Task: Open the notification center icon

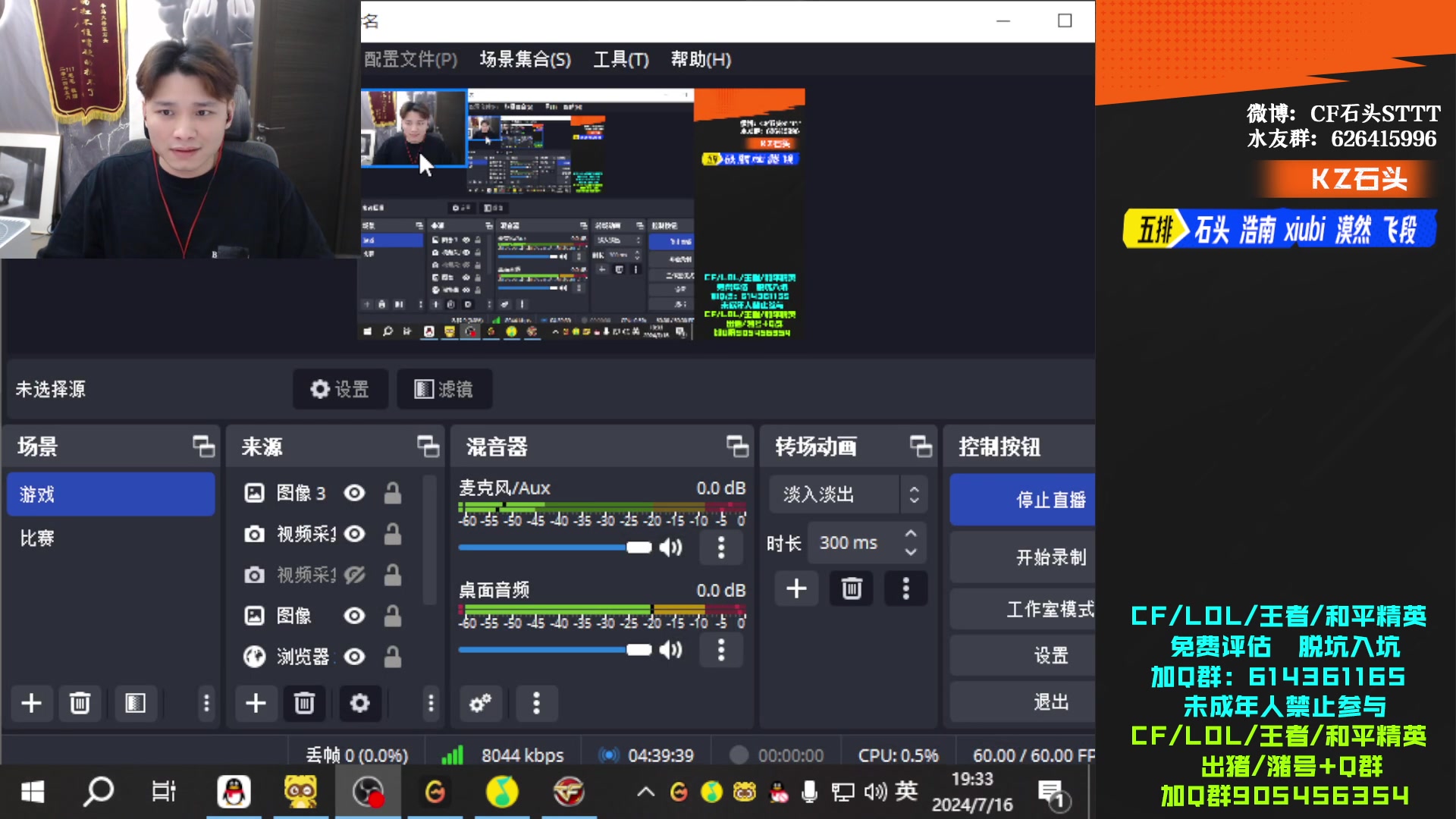Action: (x=1053, y=794)
